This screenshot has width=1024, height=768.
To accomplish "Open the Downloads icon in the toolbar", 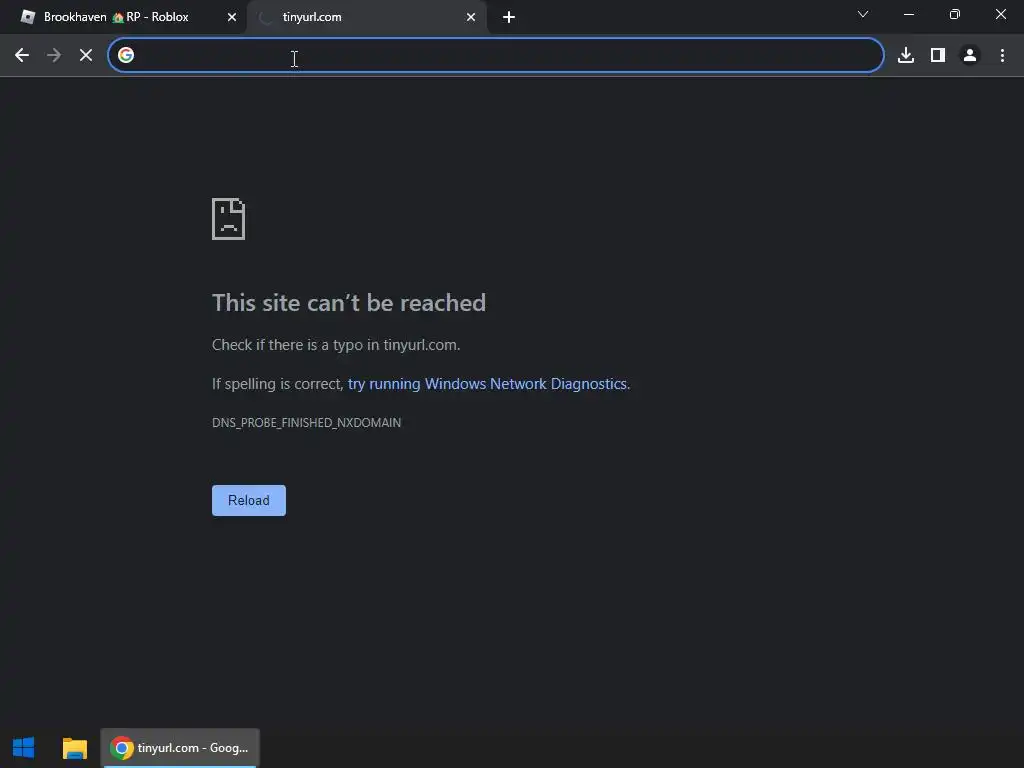I will pos(906,56).
